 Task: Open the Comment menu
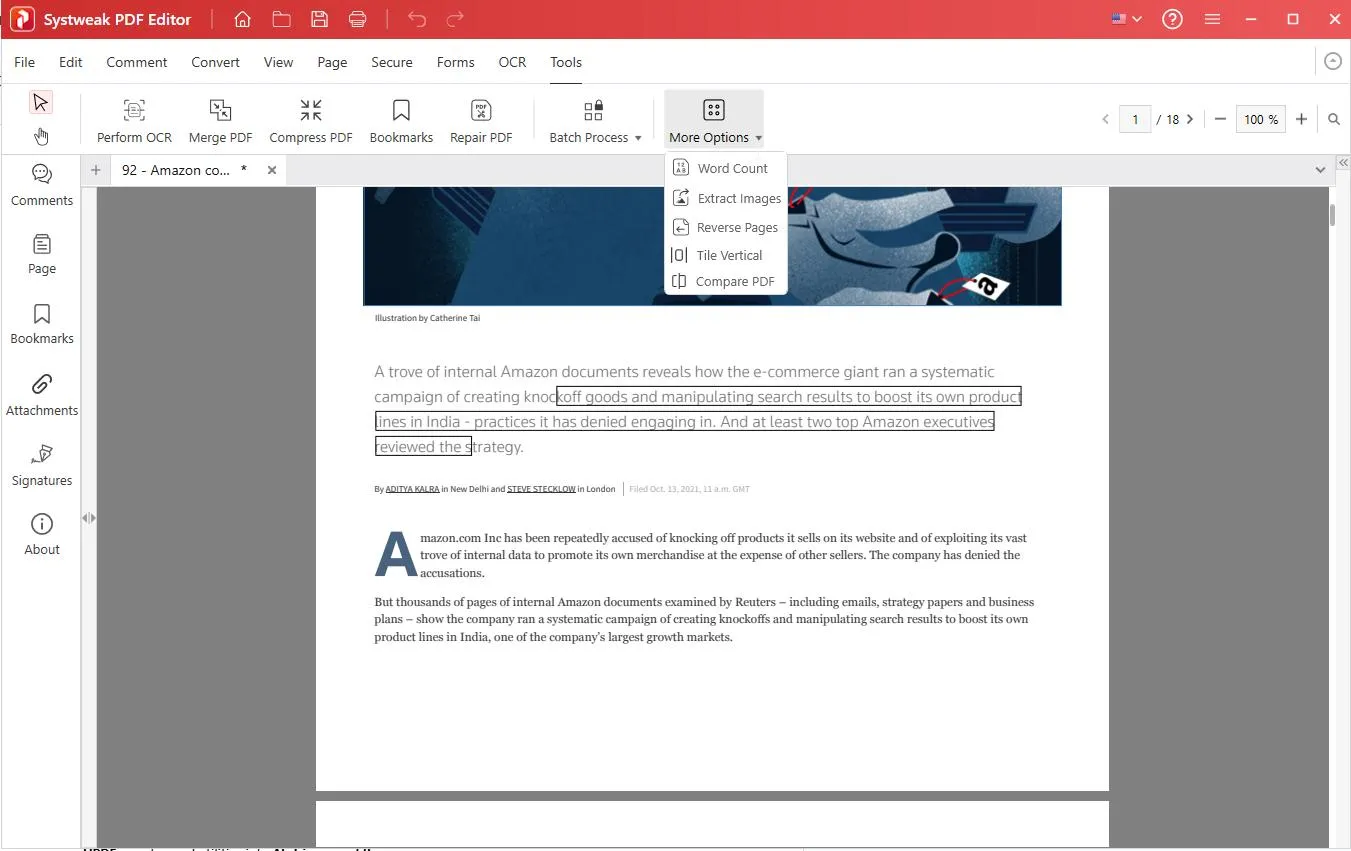click(137, 62)
